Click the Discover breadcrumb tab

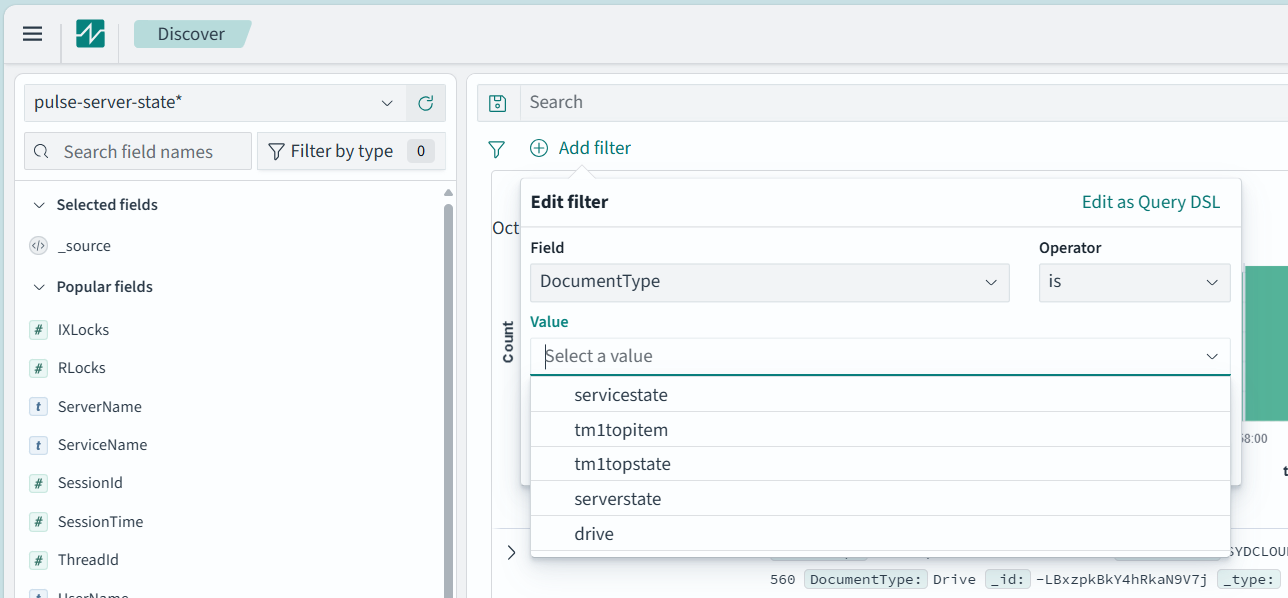tap(191, 34)
